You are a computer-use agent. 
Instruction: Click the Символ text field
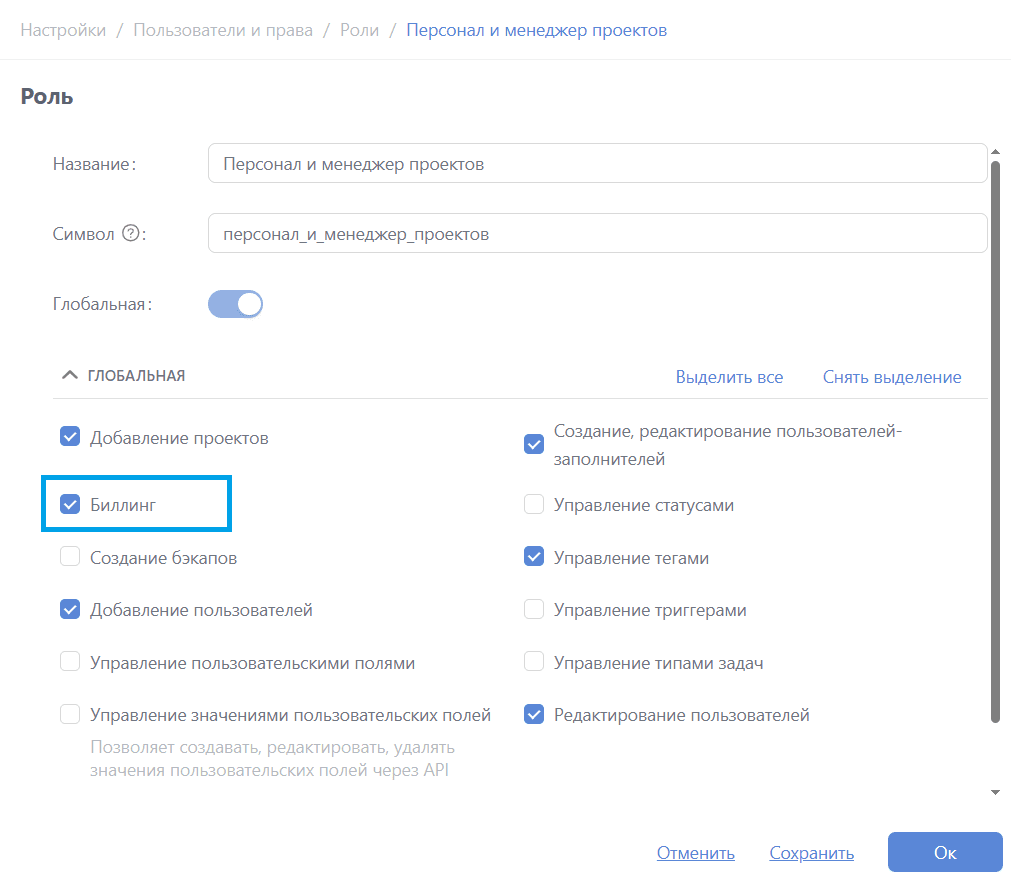click(x=597, y=234)
